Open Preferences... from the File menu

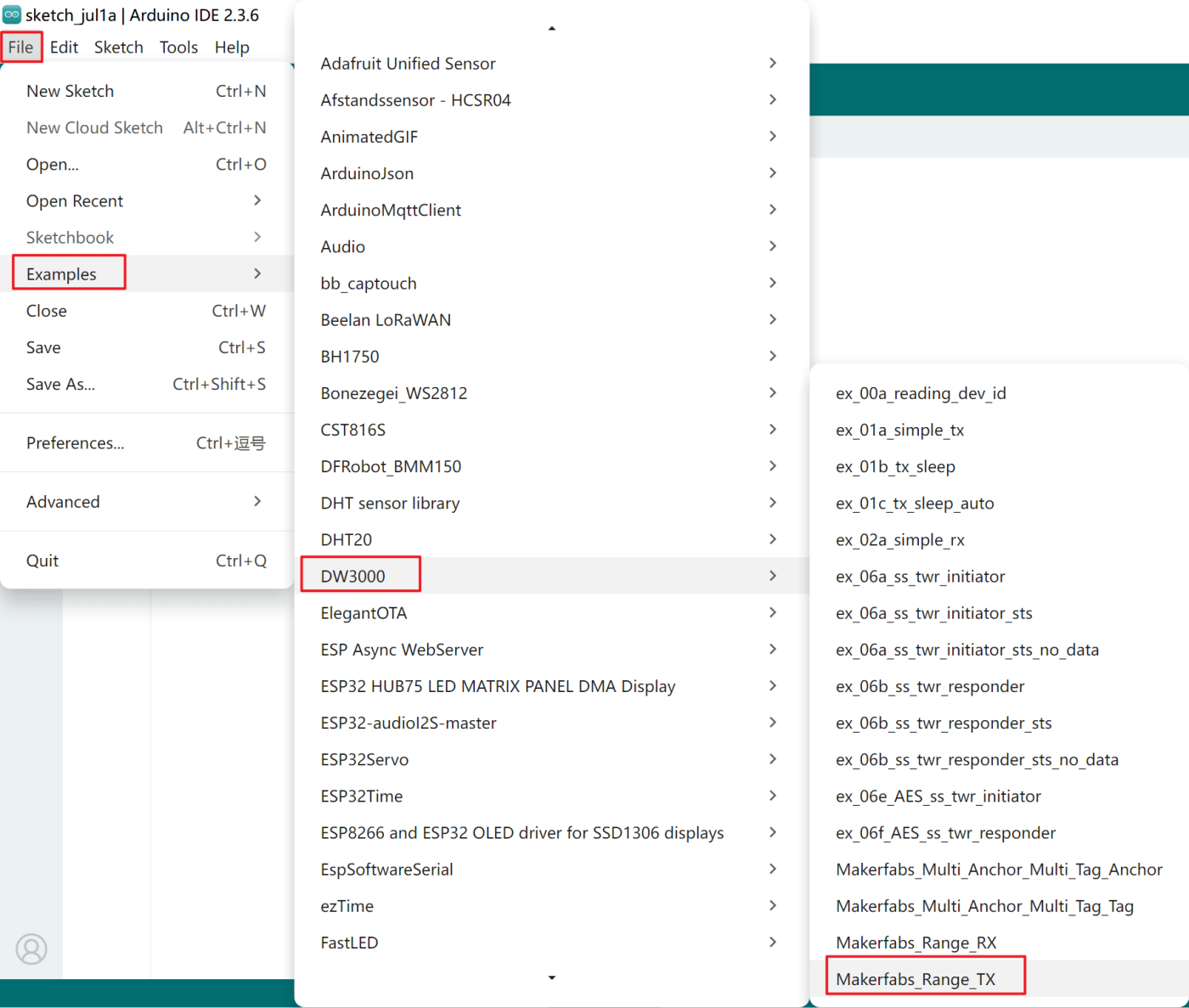147,443
